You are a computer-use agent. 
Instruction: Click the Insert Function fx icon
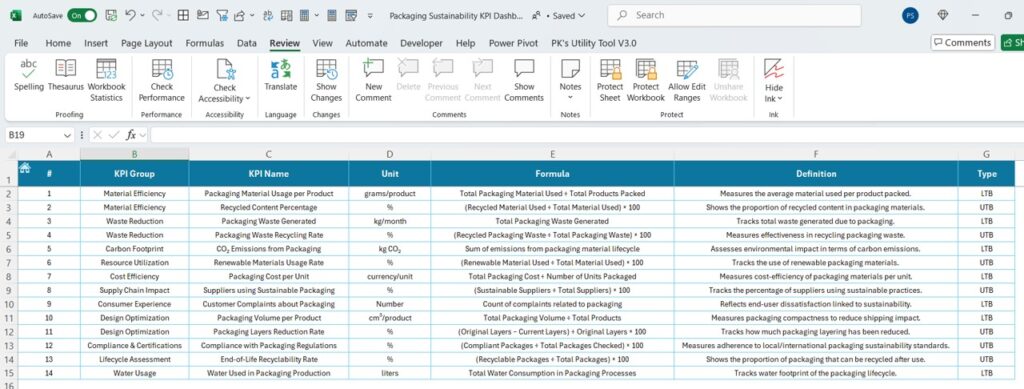click(x=131, y=135)
